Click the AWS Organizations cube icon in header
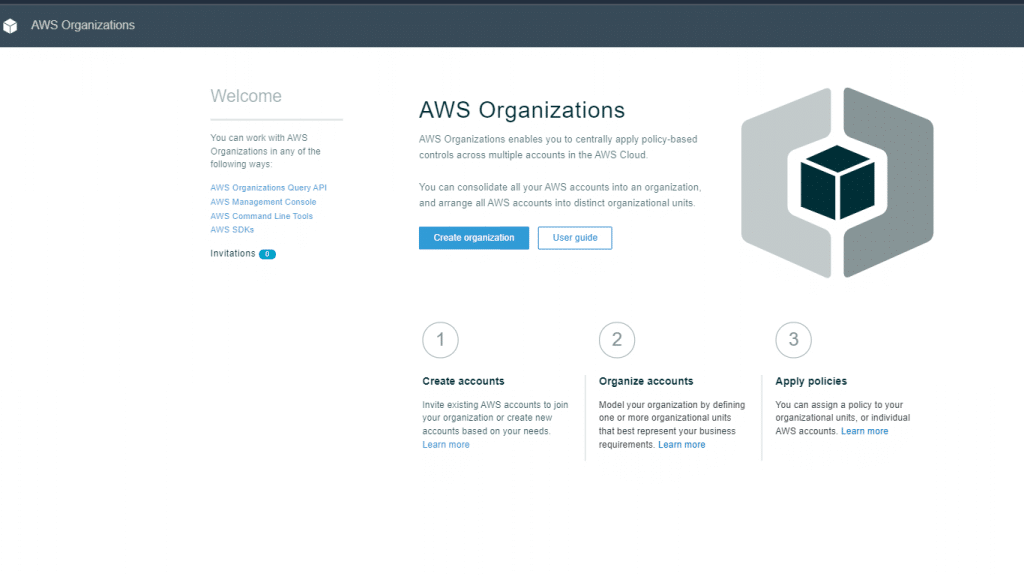Image resolution: width=1024 pixels, height=576 pixels. [x=10, y=26]
